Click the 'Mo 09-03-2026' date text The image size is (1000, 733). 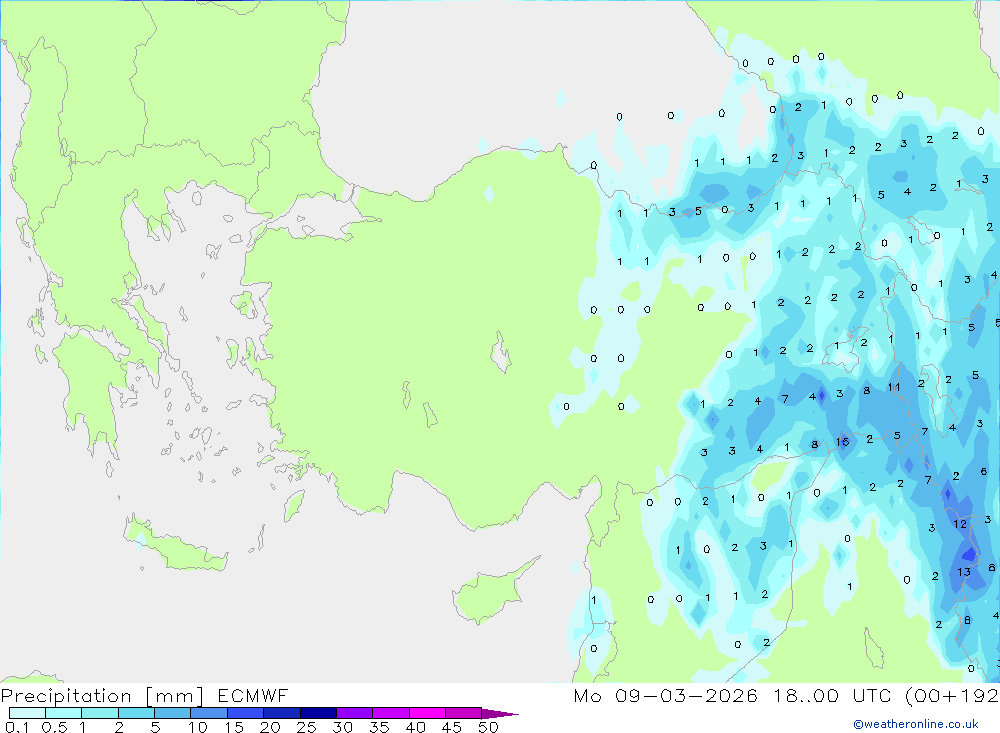point(666,695)
